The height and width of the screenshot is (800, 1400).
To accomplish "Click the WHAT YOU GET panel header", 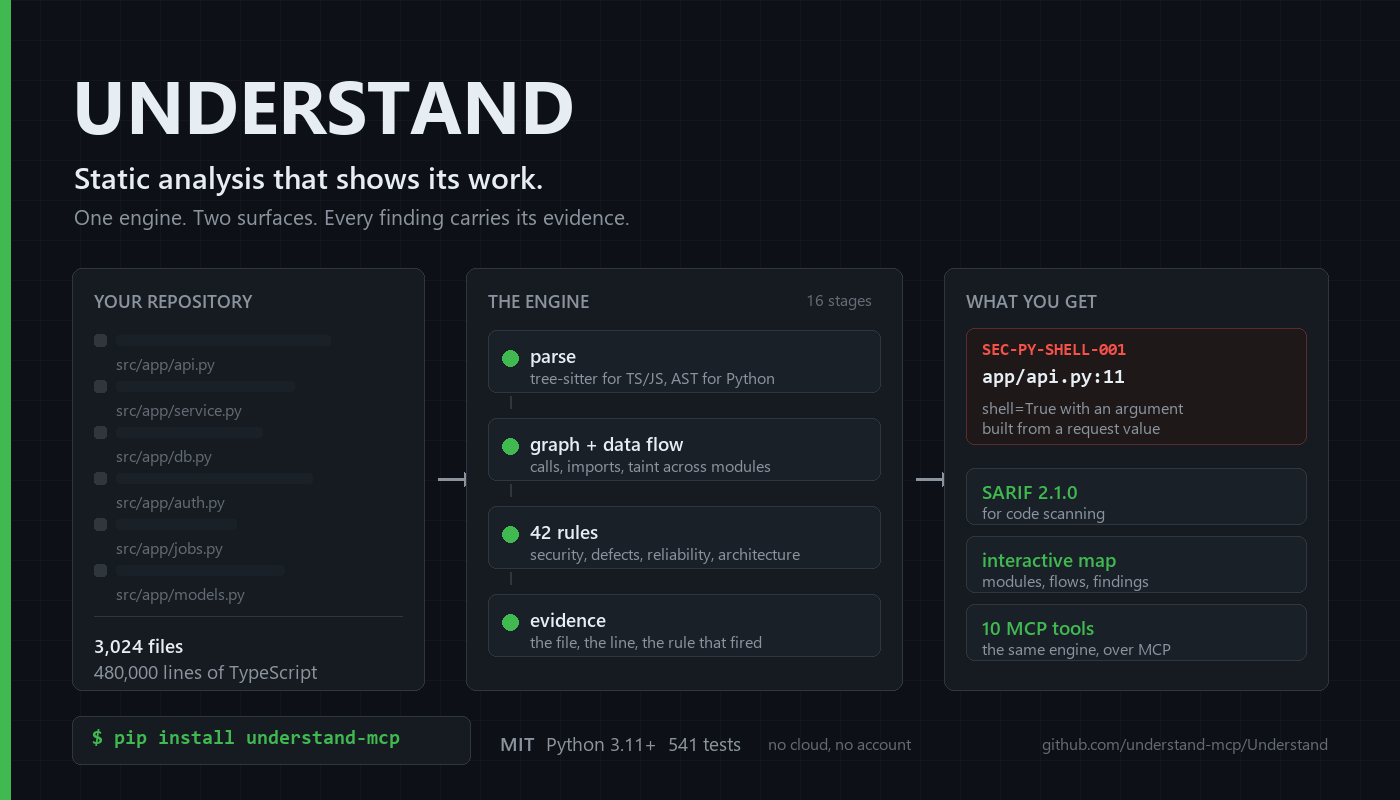I will (x=1031, y=302).
